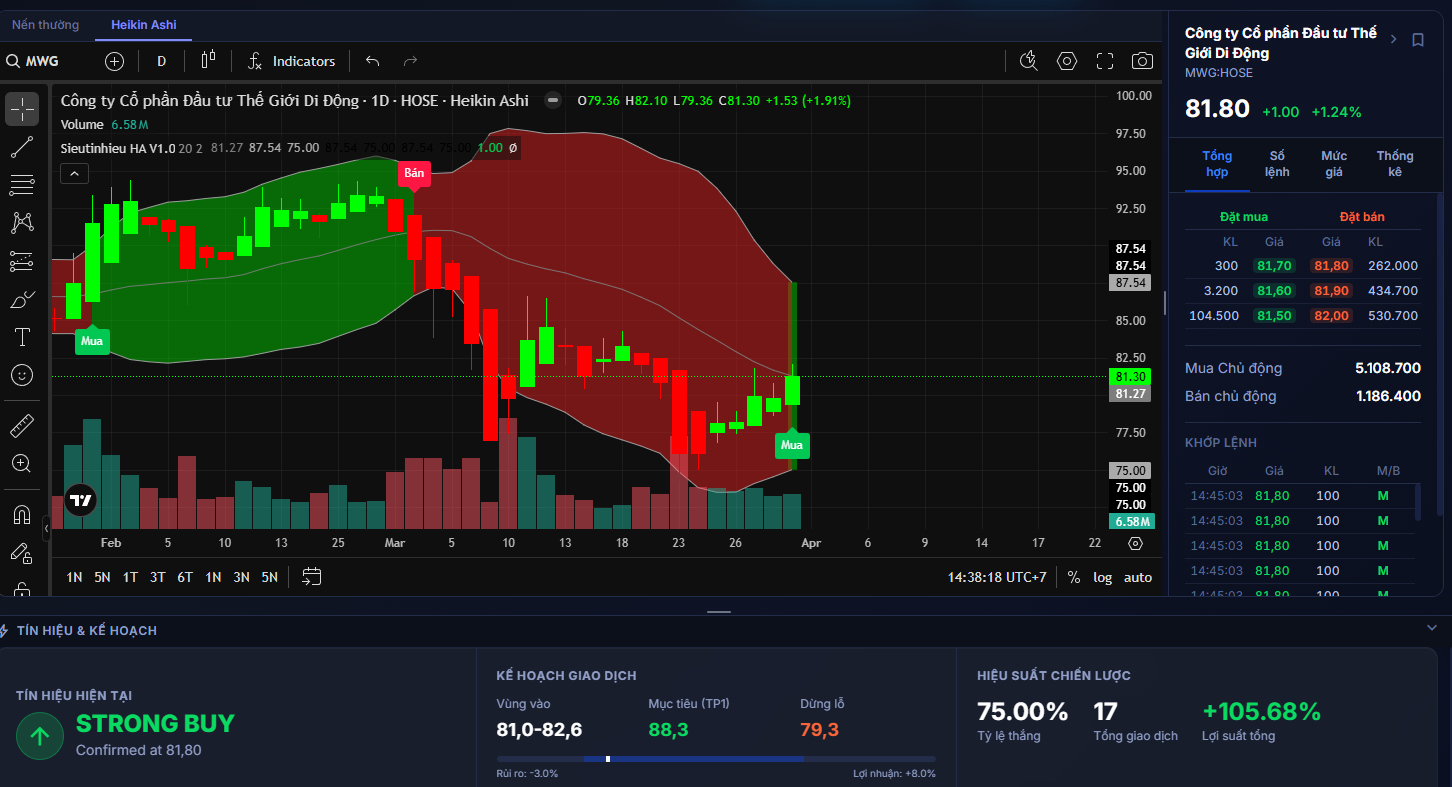Click the risk-reward progress bar
This screenshot has width=1452, height=787.
[x=716, y=759]
